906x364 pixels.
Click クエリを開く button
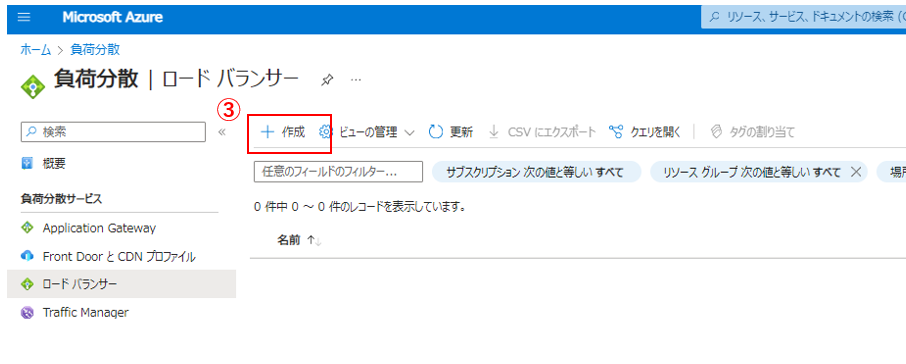(645, 132)
